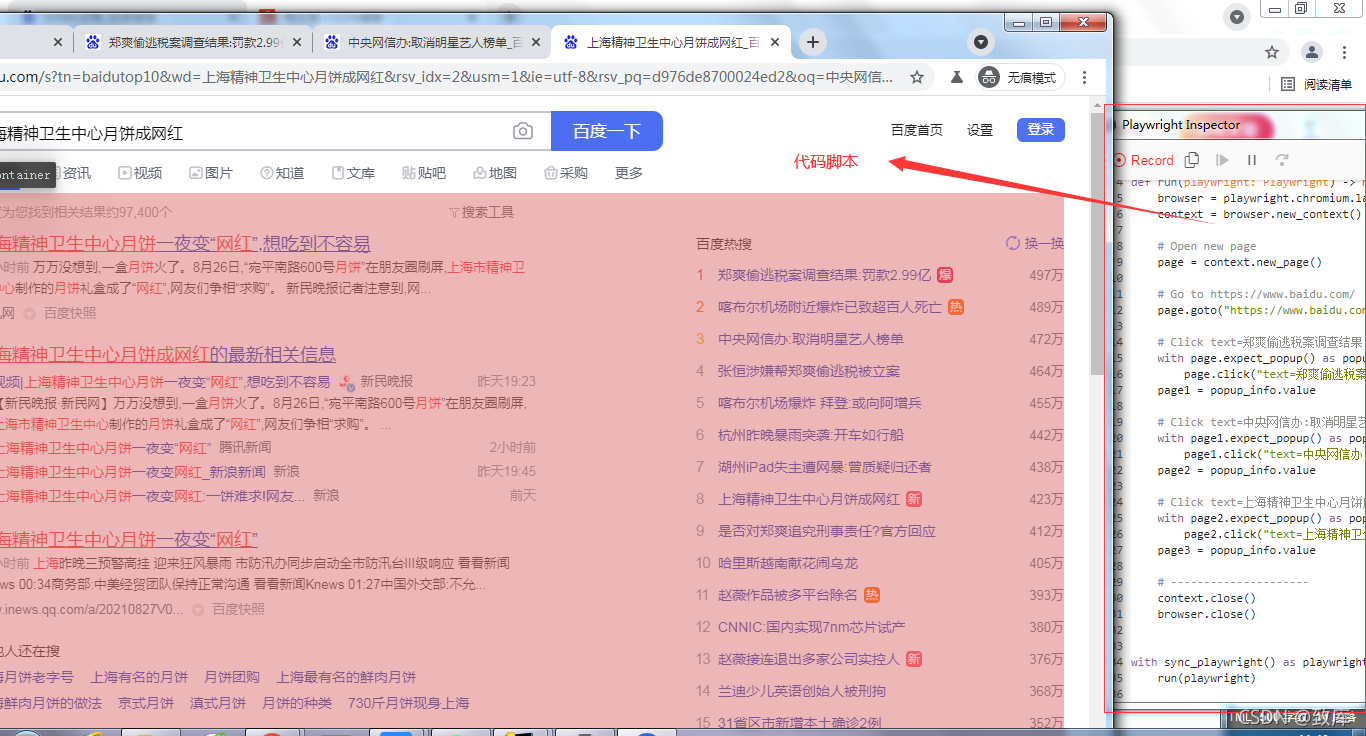
Task: Open the 百度首页 link
Action: point(917,130)
